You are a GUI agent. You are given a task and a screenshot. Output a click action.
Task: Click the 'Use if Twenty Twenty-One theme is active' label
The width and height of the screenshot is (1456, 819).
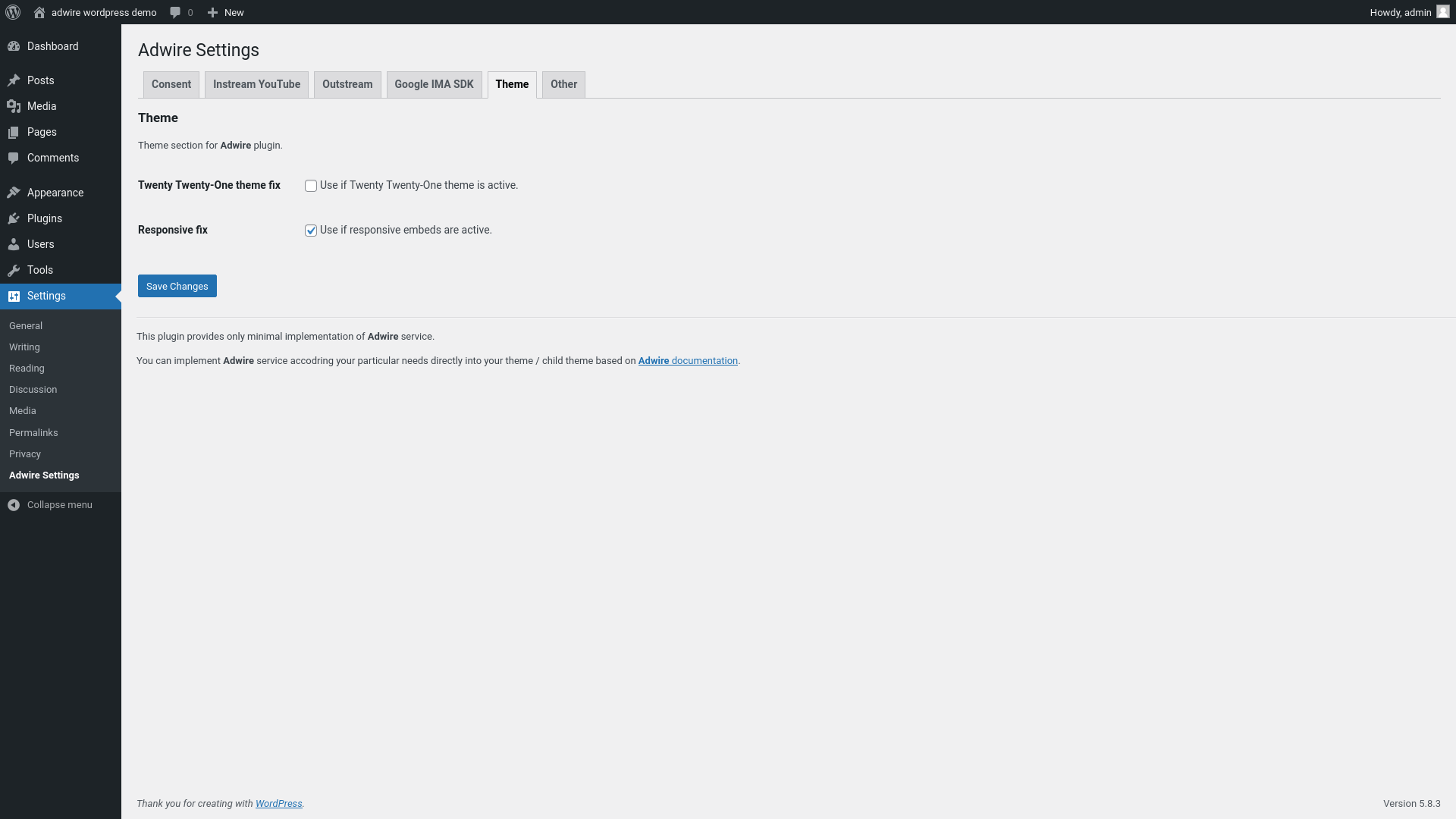tap(419, 185)
